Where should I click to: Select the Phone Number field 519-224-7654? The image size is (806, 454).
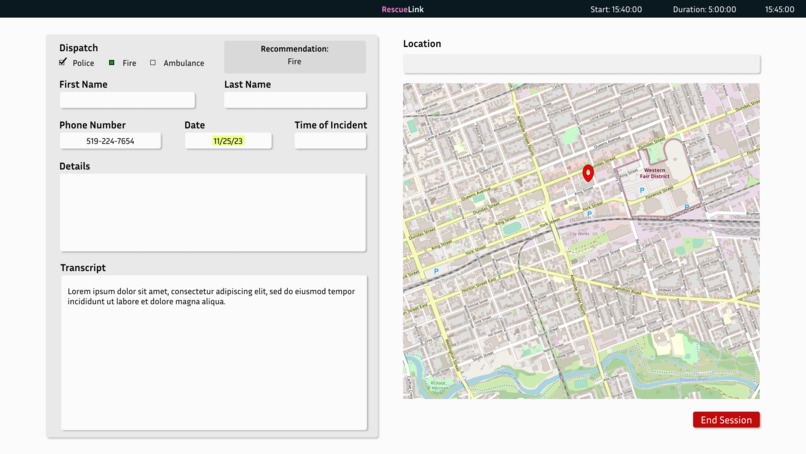(110, 141)
